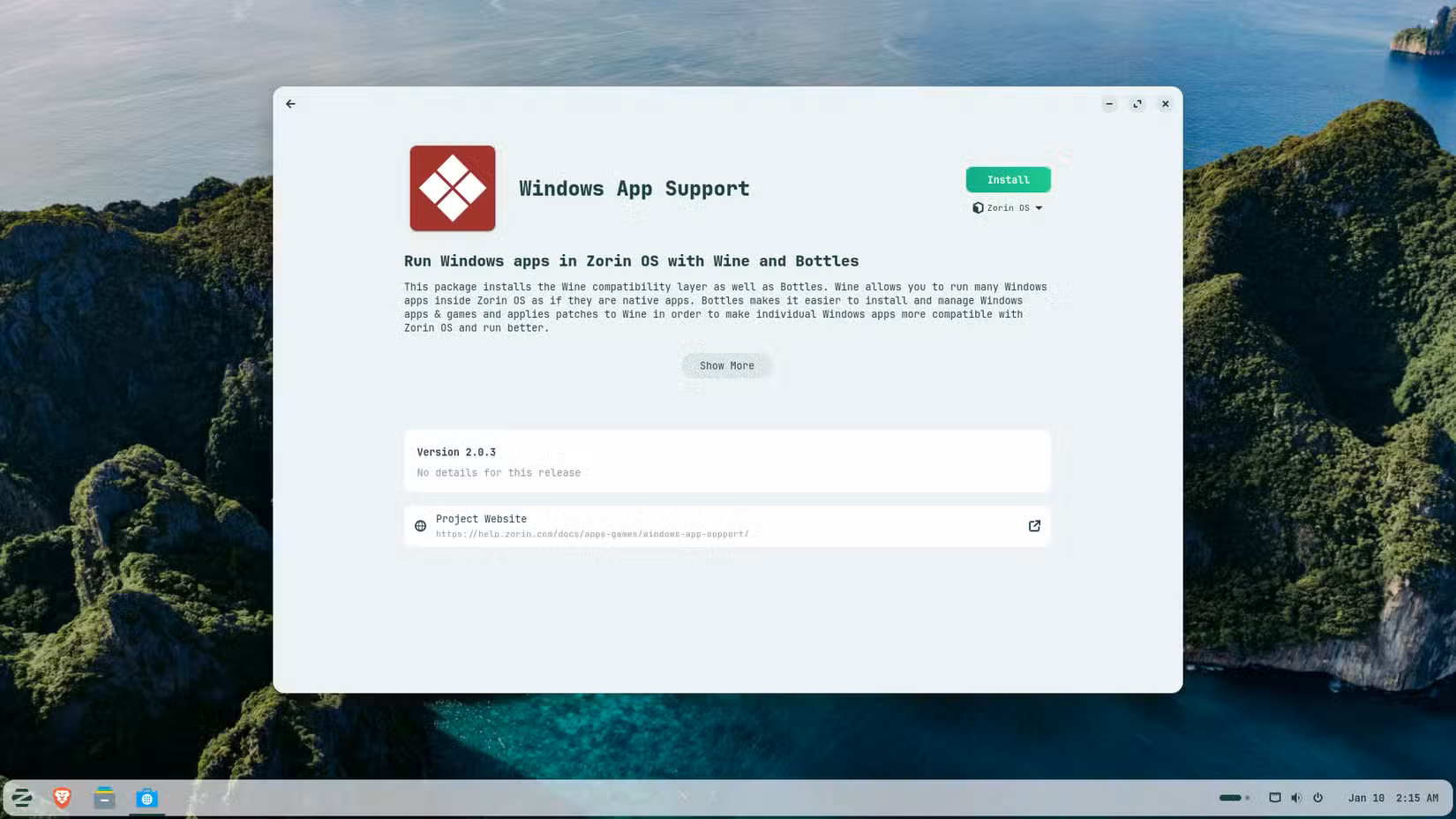Open the display icon in system tray

point(1275,798)
